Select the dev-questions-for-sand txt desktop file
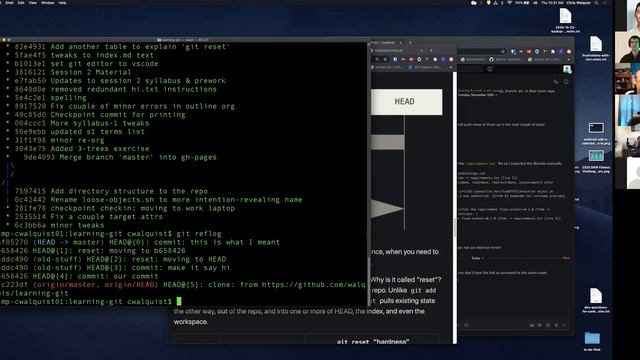The image size is (640, 360). coord(596,300)
